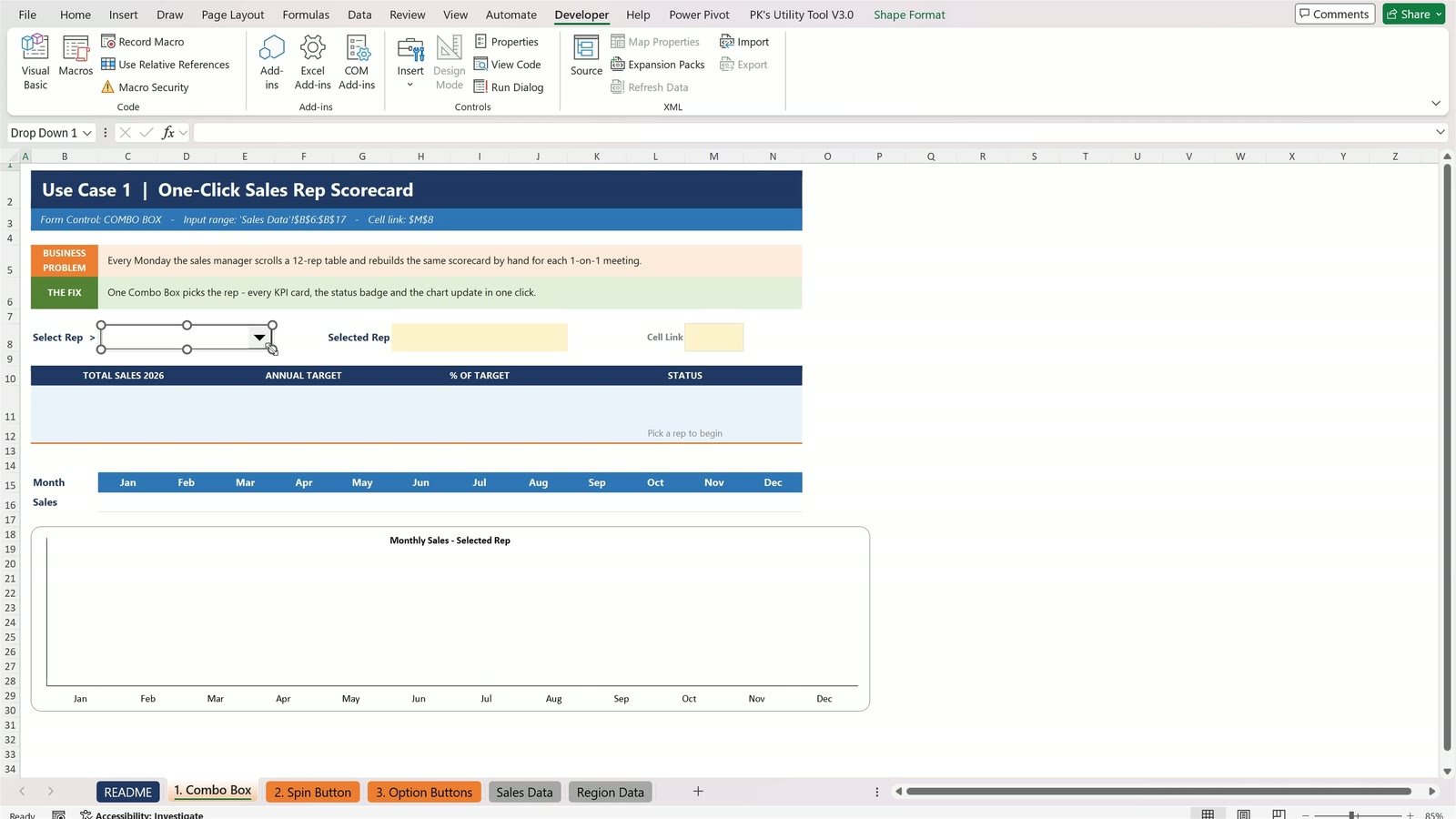This screenshot has height=819, width=1456.
Task: Open the Sales Data sheet
Action: click(524, 793)
